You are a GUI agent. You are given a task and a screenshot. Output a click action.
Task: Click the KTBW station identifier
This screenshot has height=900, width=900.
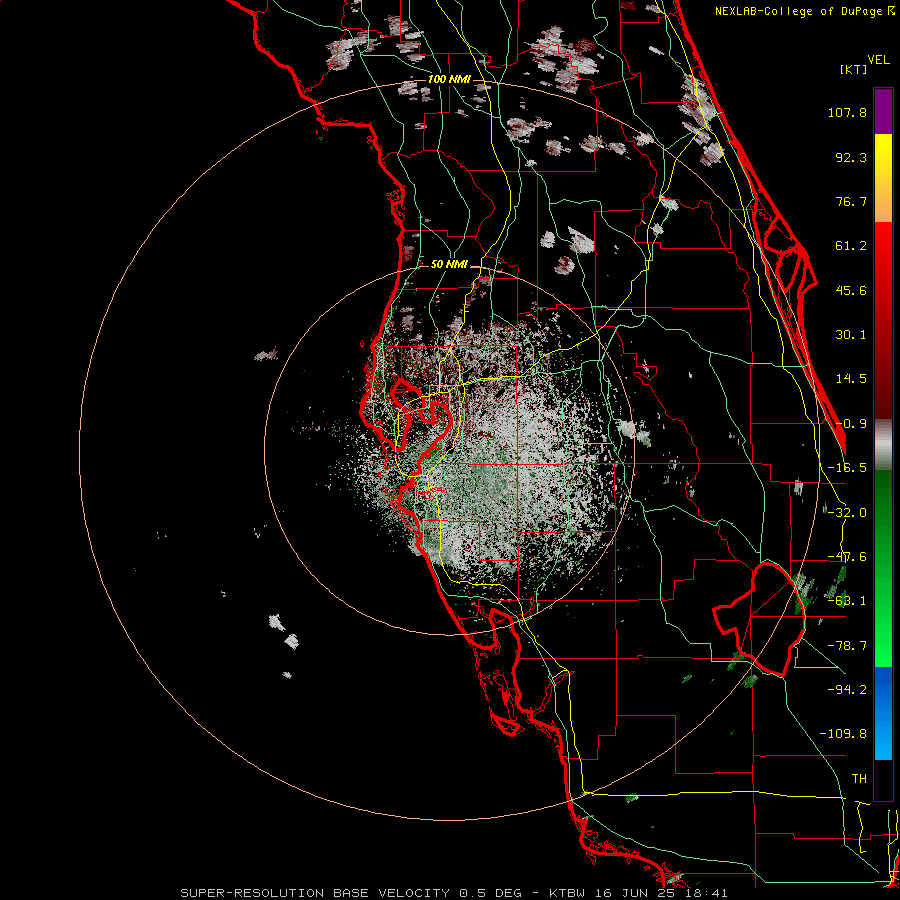coord(567,893)
